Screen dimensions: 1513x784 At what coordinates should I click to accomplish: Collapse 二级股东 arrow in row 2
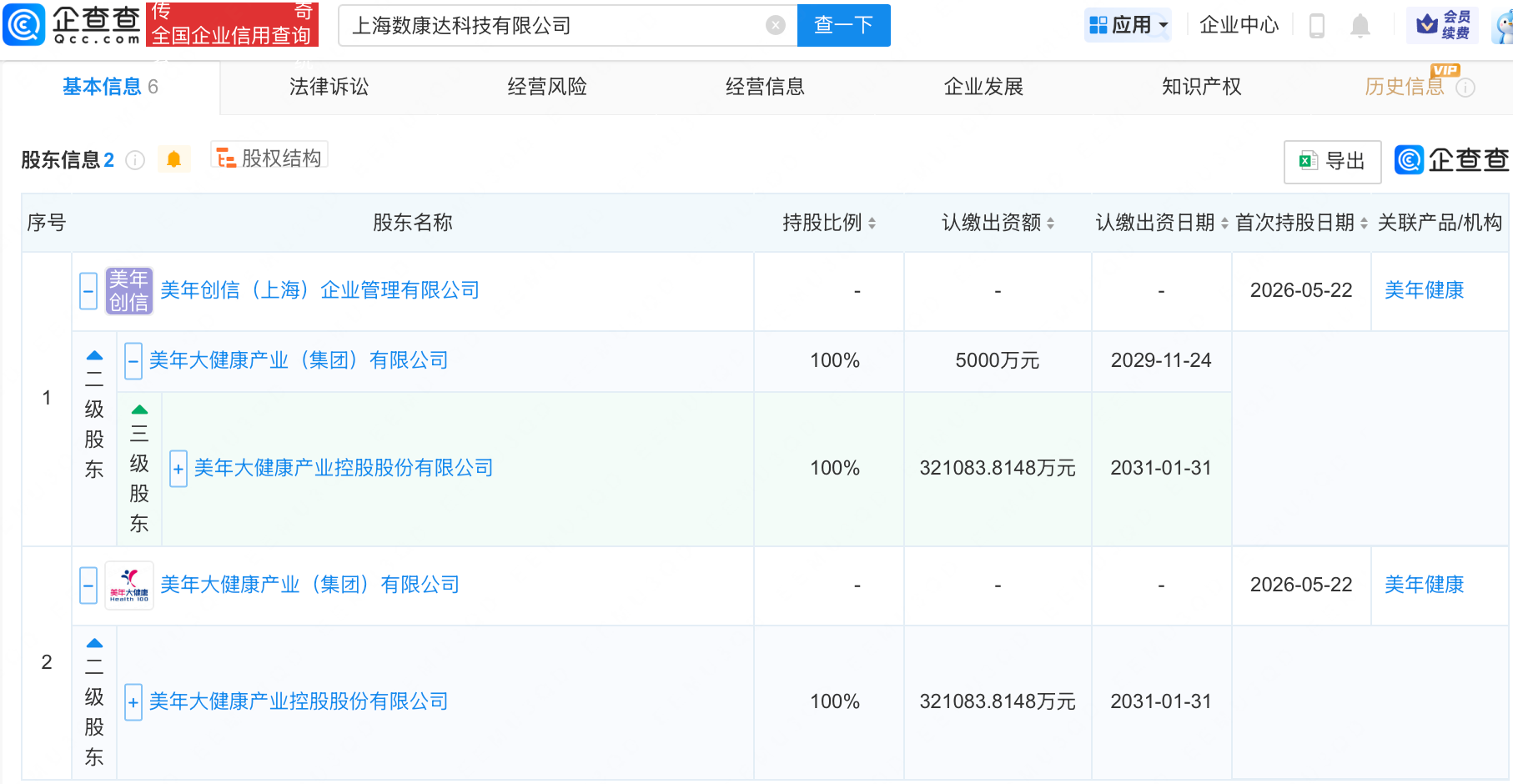pyautogui.click(x=95, y=643)
